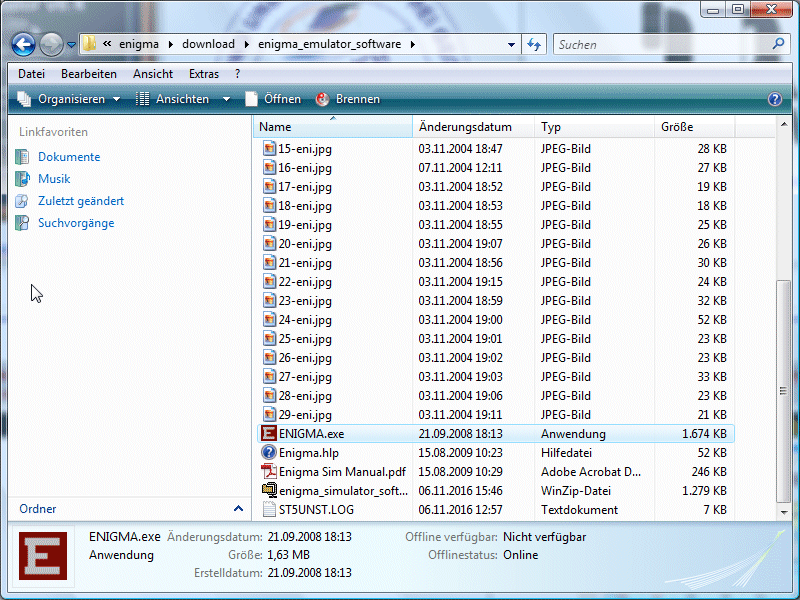Go back with the blue Back arrow
The height and width of the screenshot is (600, 800).
click(23, 44)
